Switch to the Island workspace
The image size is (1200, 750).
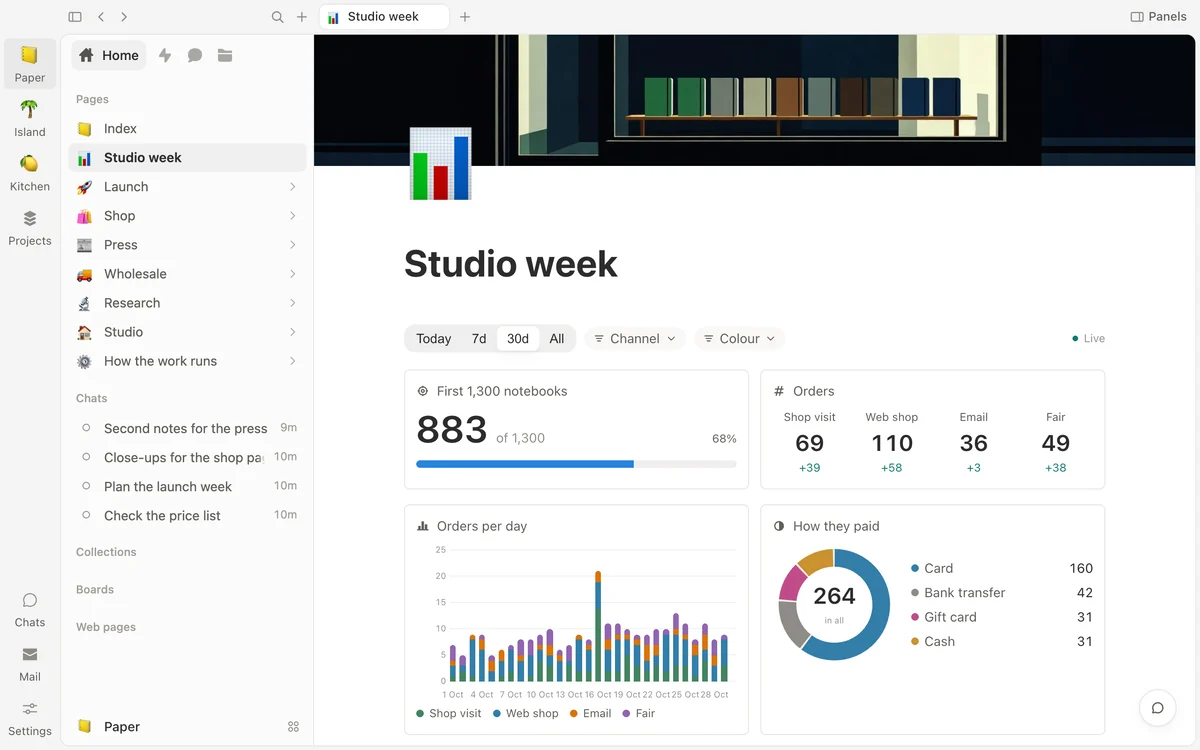30,118
